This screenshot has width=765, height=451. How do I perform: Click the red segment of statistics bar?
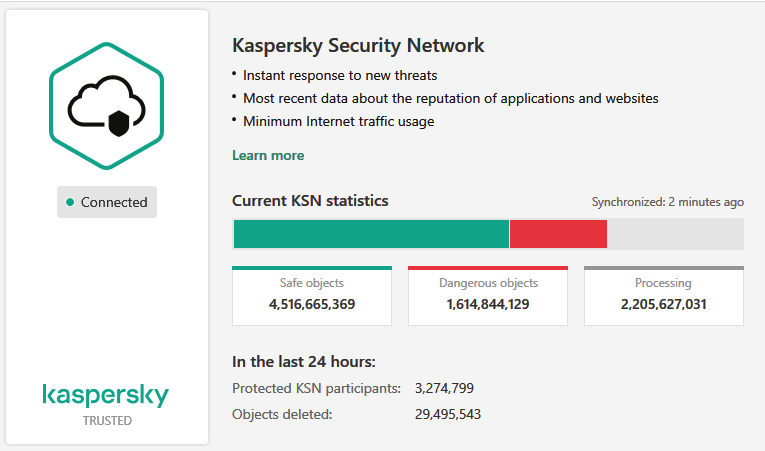point(558,234)
